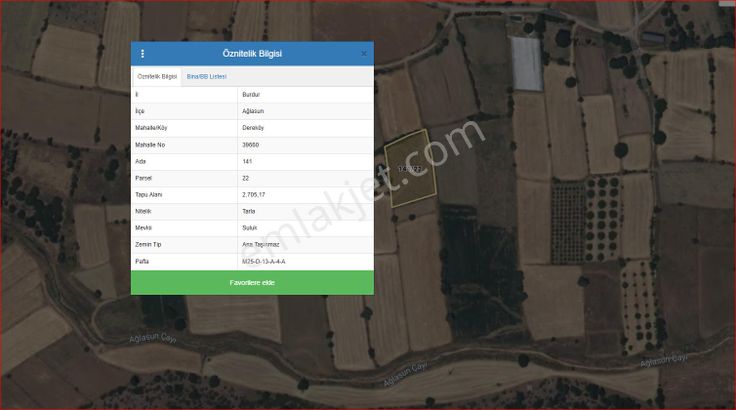Click the Parsel value 22

pos(246,178)
